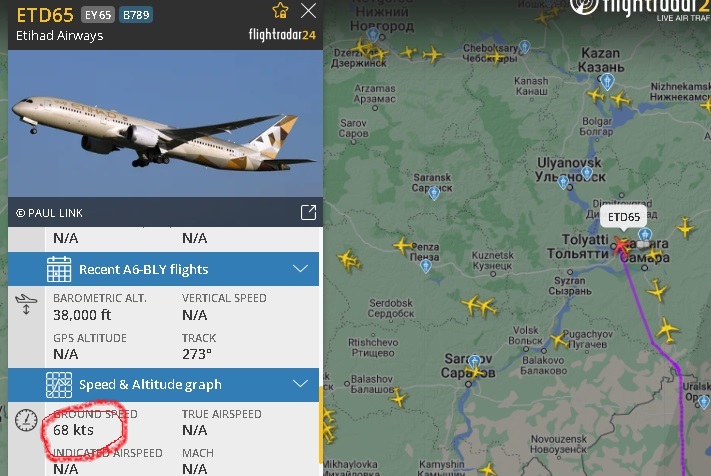This screenshot has width=711, height=476.
Task: Click the ETD65 callsign label on map
Action: pyautogui.click(x=623, y=217)
